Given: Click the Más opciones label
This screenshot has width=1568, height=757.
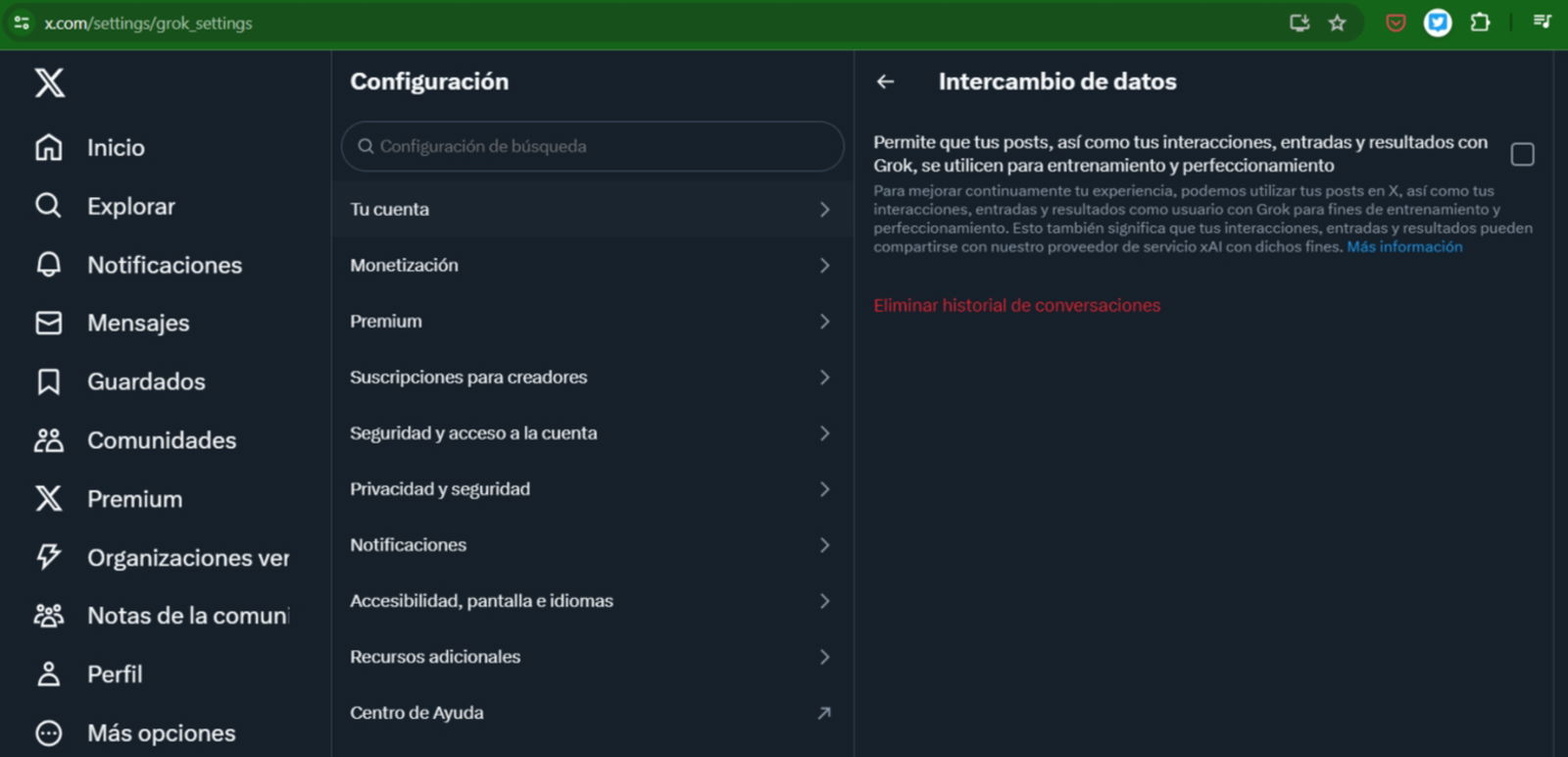Looking at the screenshot, I should 162,732.
